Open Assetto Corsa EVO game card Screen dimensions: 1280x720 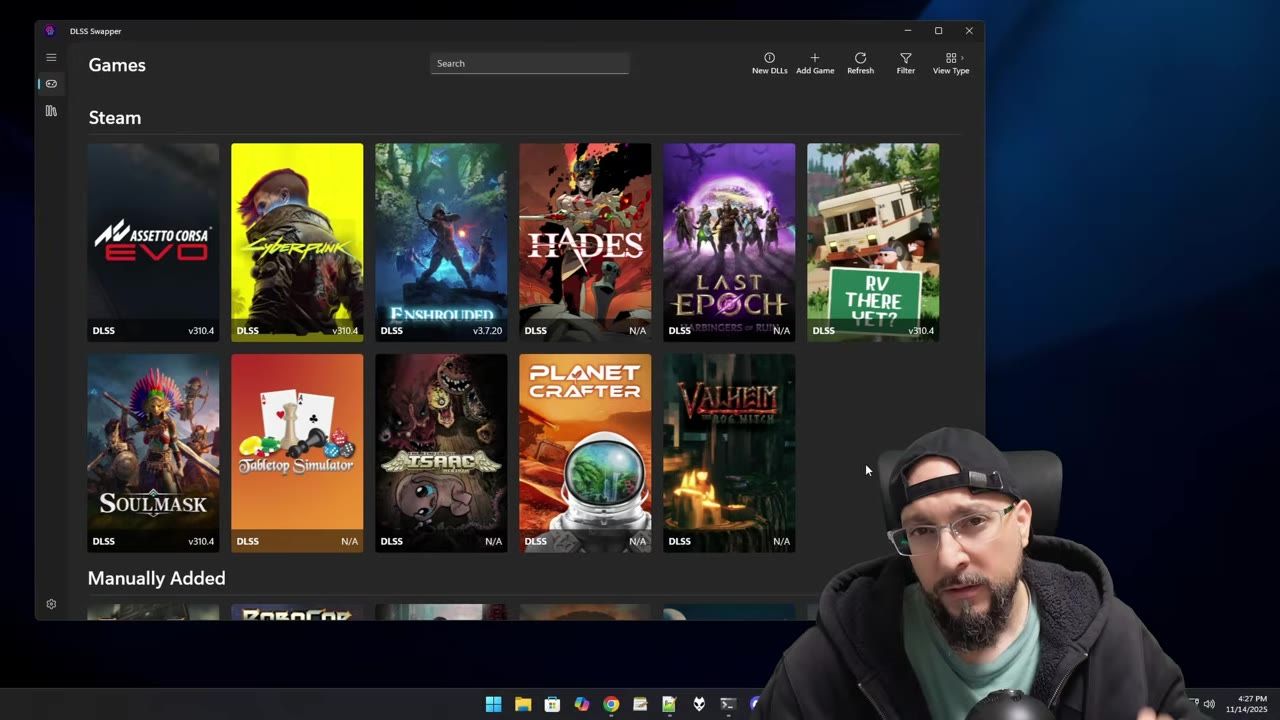click(153, 242)
